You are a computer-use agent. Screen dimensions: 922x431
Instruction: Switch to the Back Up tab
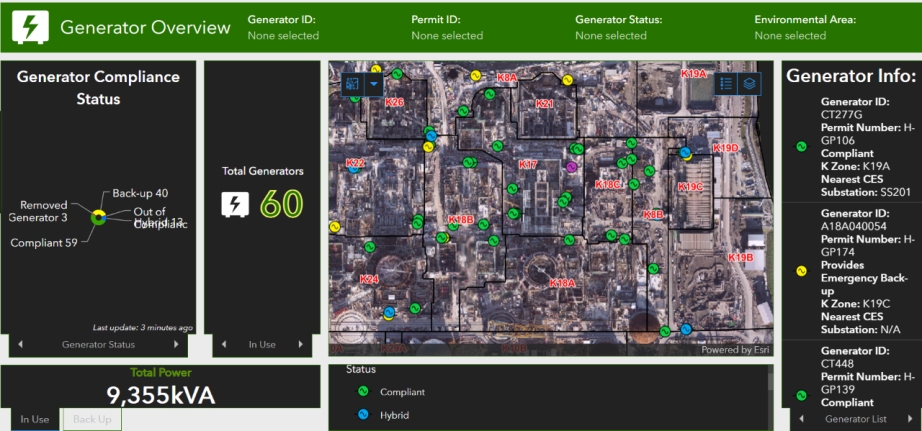[92, 419]
